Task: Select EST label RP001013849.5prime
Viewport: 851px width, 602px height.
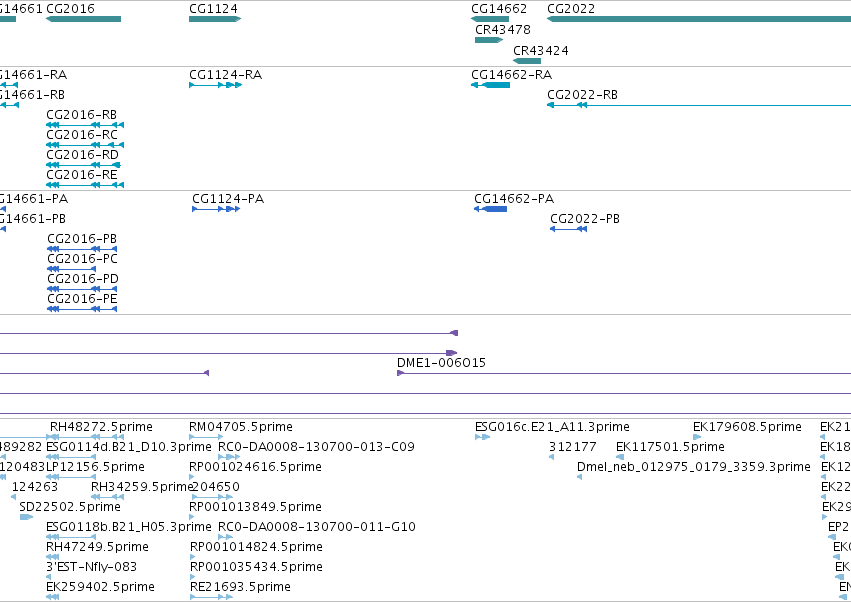Action: pos(256,507)
